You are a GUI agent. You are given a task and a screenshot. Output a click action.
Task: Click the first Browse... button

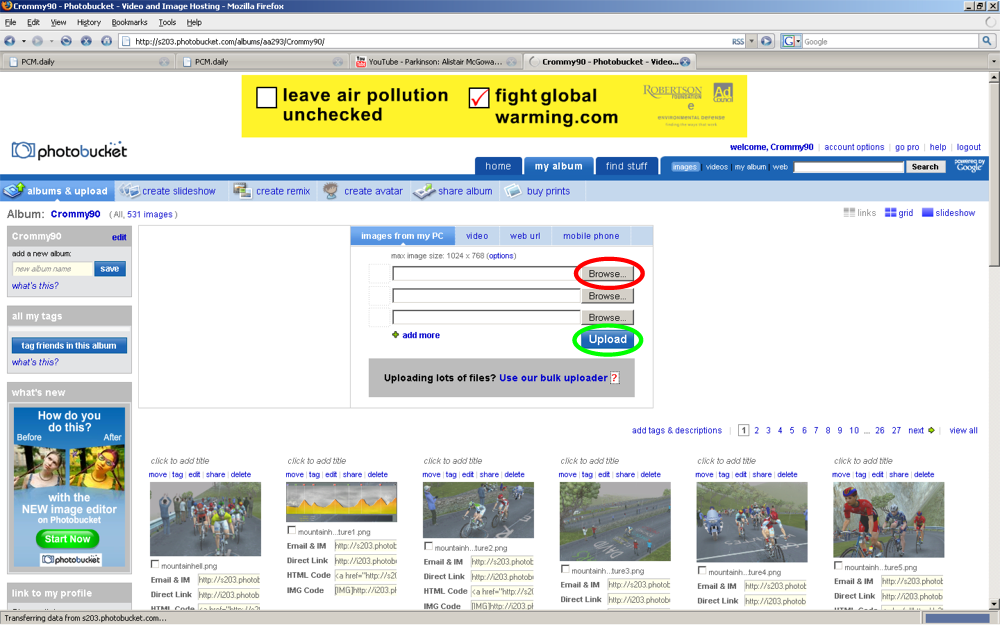click(607, 273)
